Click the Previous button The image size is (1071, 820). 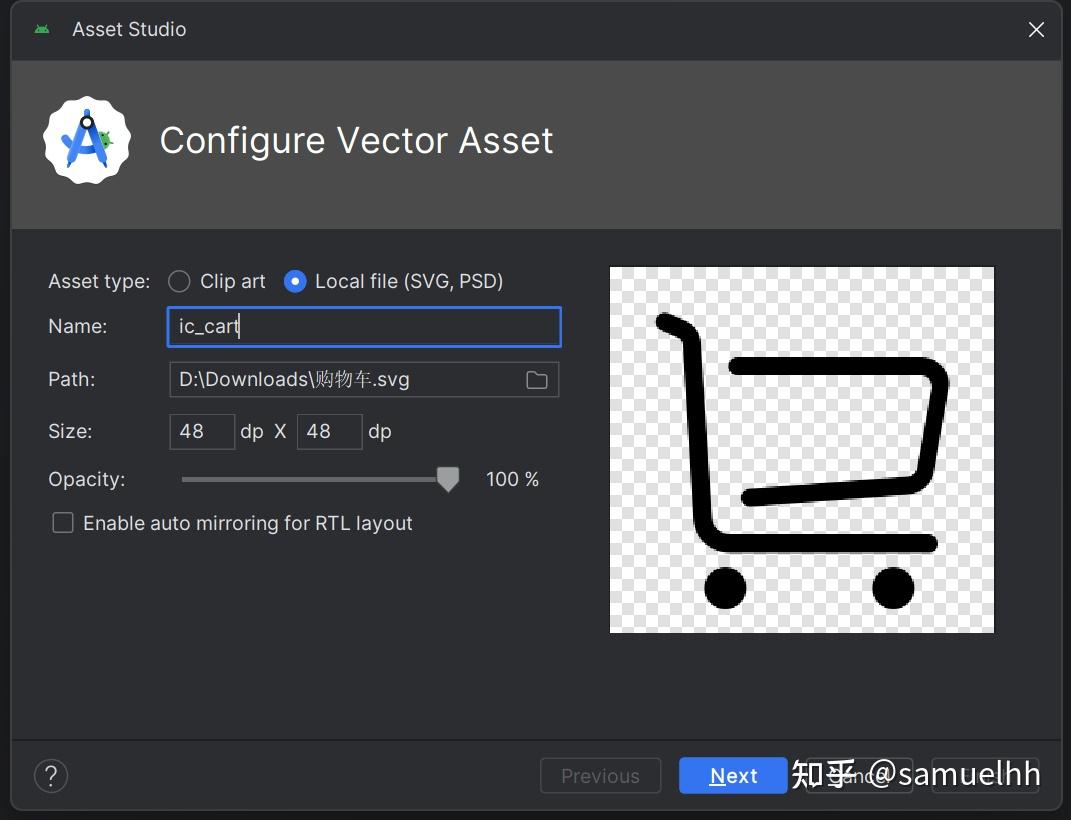point(600,775)
